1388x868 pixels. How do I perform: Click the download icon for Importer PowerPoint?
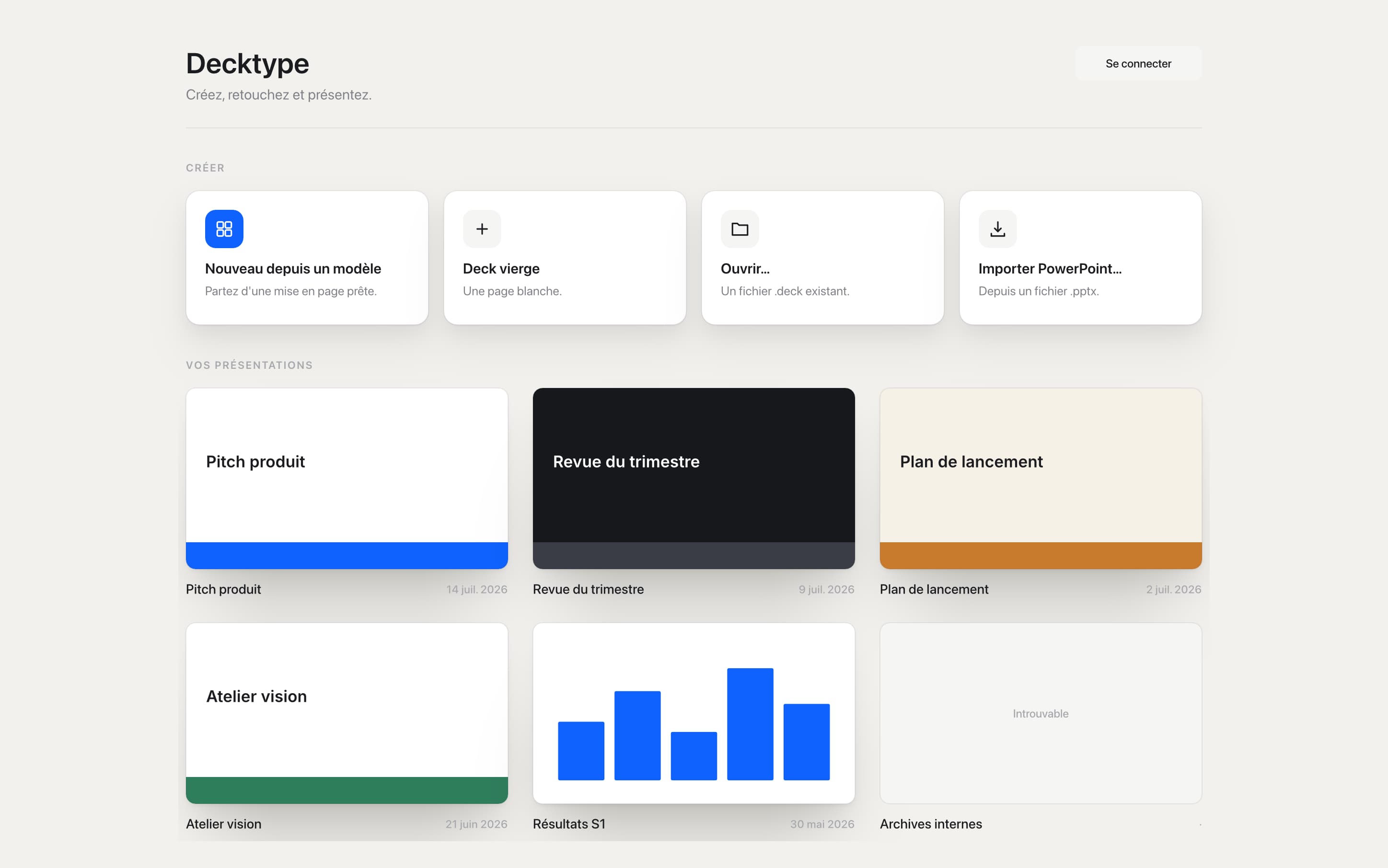pyautogui.click(x=997, y=229)
